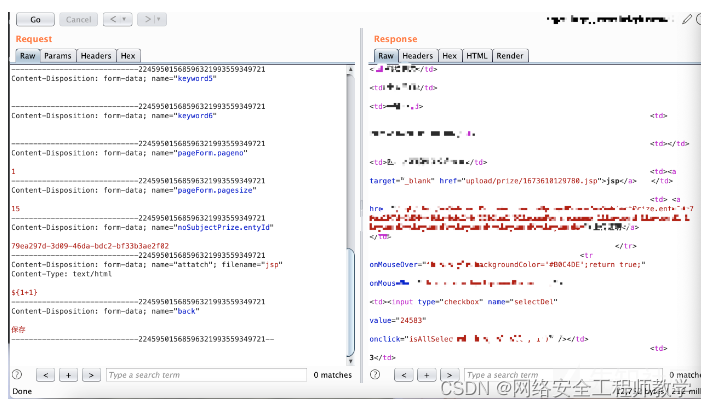
Task: Click the request 0 matches counter
Action: point(333,375)
